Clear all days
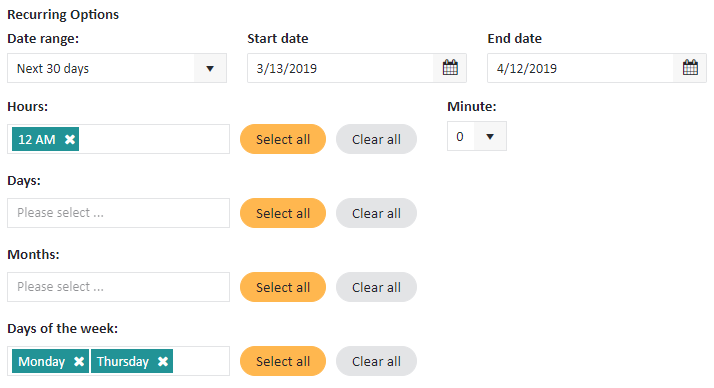 (376, 213)
